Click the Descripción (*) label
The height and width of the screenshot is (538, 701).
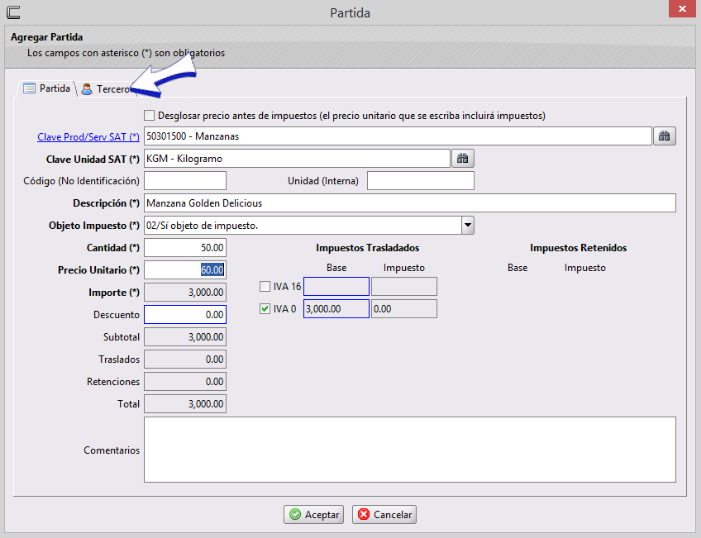pos(106,203)
